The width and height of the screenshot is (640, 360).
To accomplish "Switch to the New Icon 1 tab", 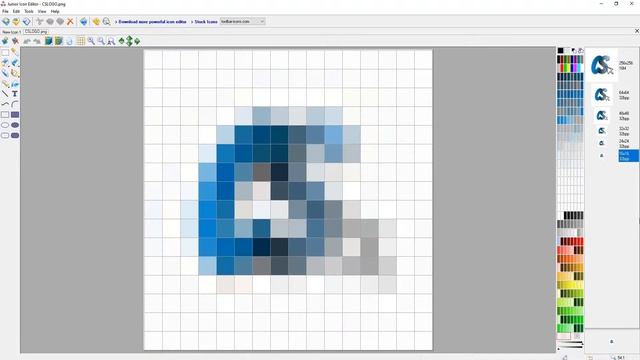I will tap(11, 31).
